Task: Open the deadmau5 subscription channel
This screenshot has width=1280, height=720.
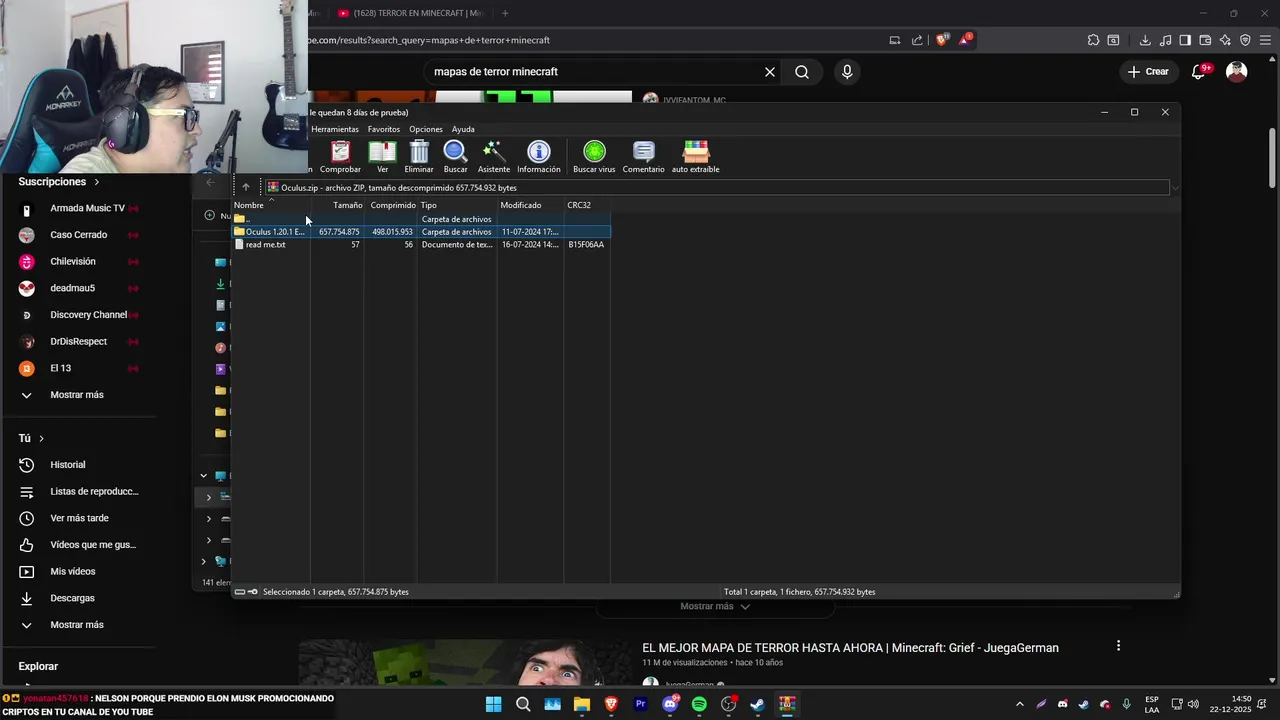Action: point(72,288)
